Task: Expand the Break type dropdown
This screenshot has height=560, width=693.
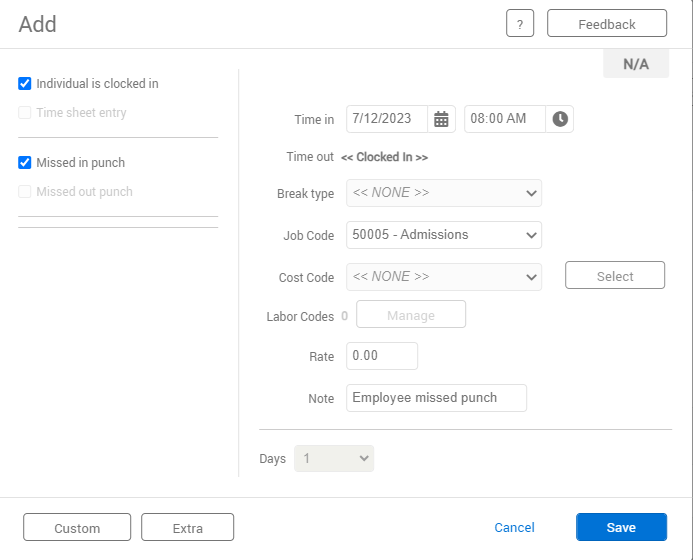Action: pos(443,193)
